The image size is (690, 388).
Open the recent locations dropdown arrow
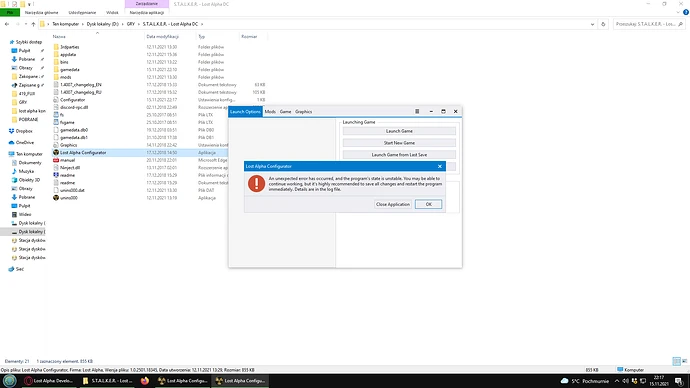pos(25,24)
